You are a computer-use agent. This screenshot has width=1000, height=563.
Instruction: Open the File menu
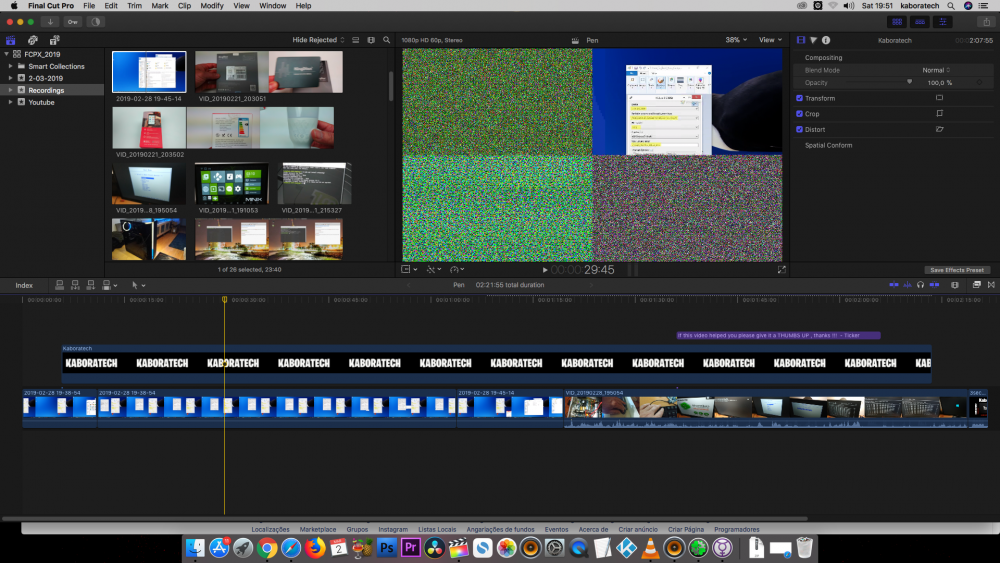pyautogui.click(x=89, y=6)
